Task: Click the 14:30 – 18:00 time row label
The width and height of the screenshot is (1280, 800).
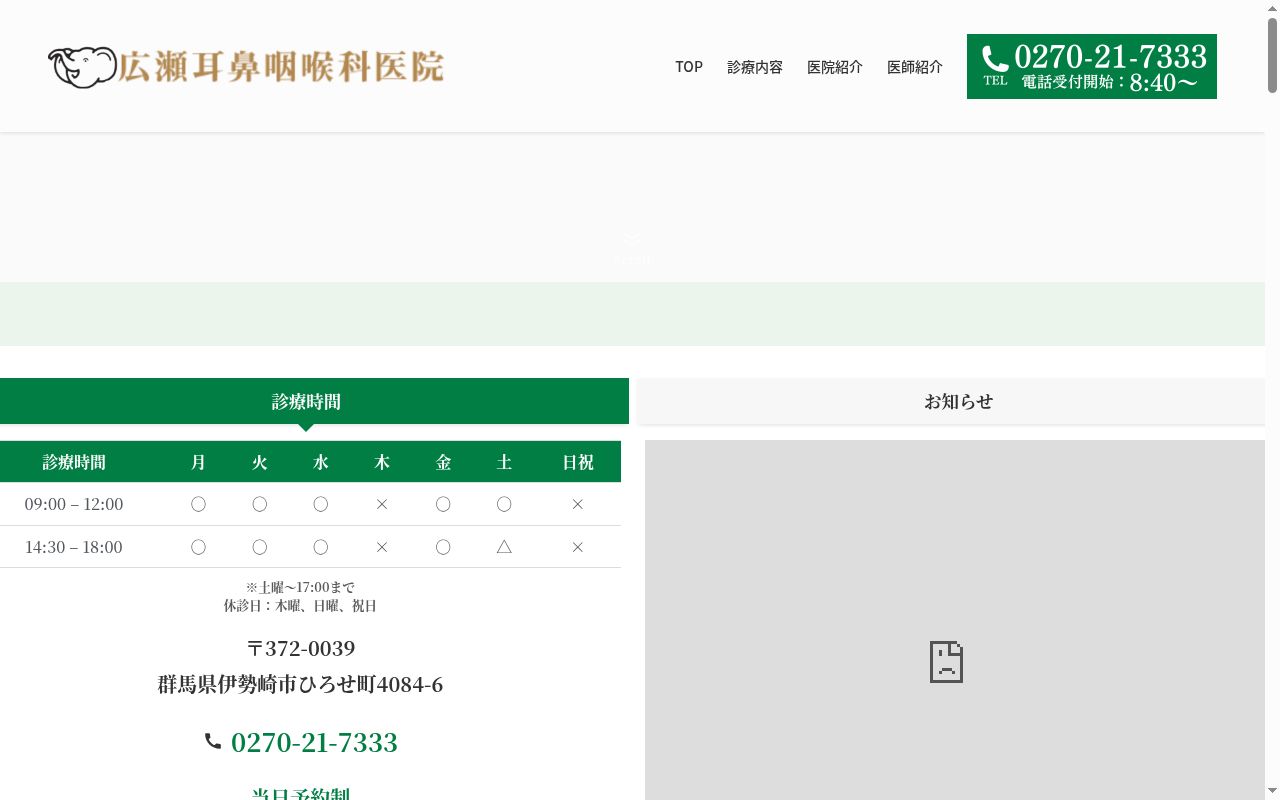Action: (74, 547)
